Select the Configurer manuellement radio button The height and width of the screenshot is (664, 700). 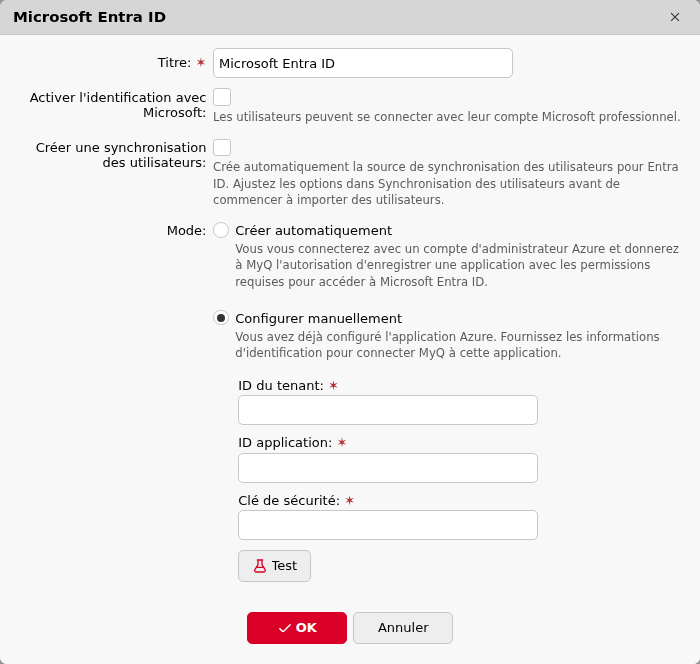pyautogui.click(x=221, y=318)
